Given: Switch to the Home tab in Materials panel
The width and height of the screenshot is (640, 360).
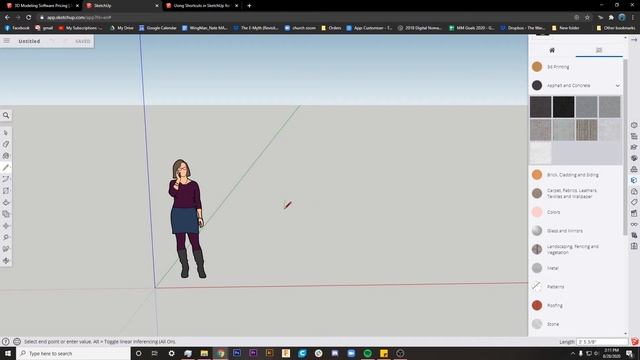Looking at the screenshot, I should (x=552, y=50).
